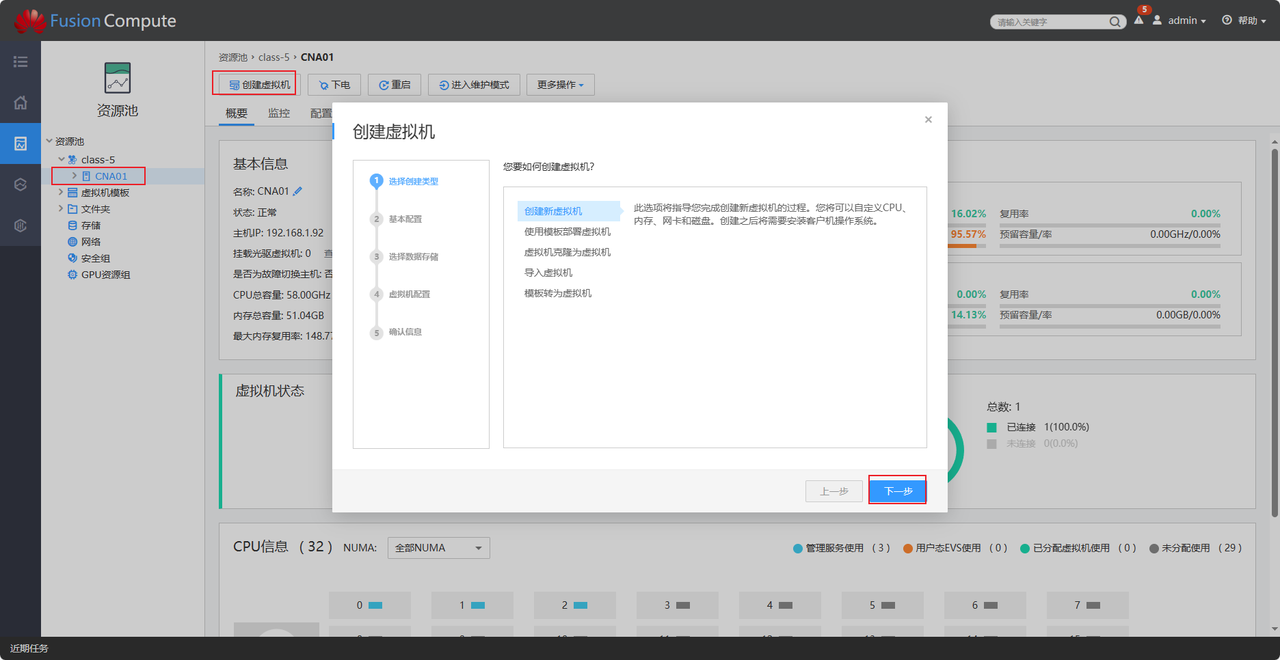Open the admin user dropdown
This screenshot has width=1280, height=660.
pos(1187,21)
